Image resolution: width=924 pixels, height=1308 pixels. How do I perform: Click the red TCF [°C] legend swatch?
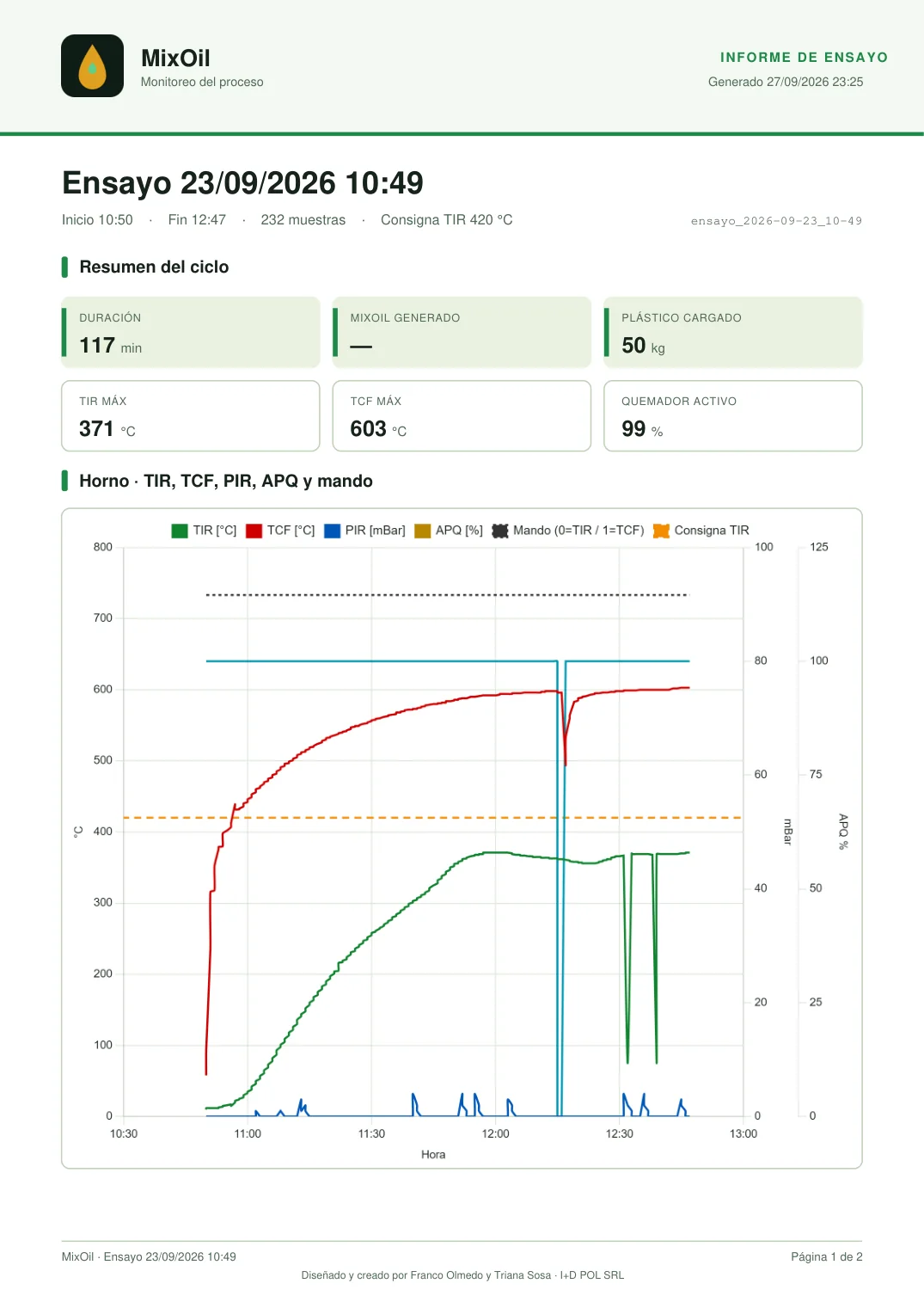pos(254,531)
